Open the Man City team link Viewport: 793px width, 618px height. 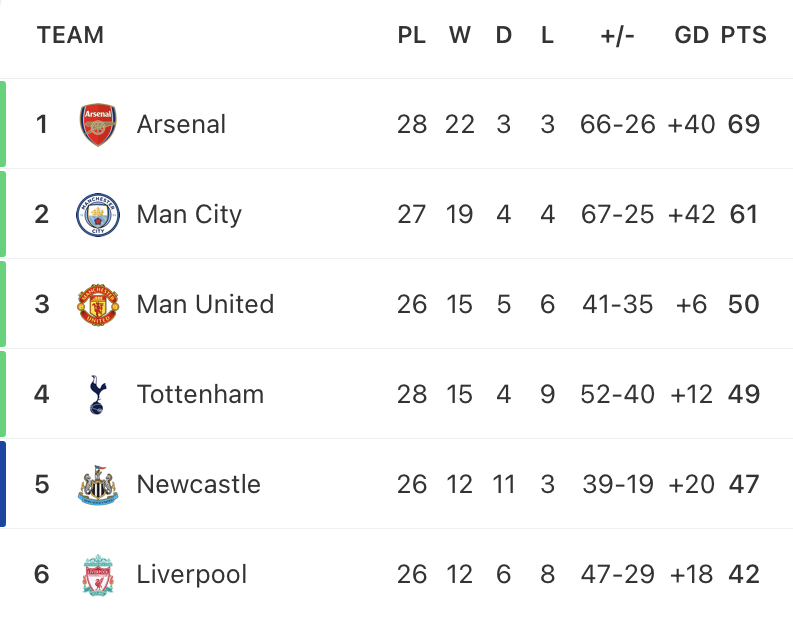189,214
